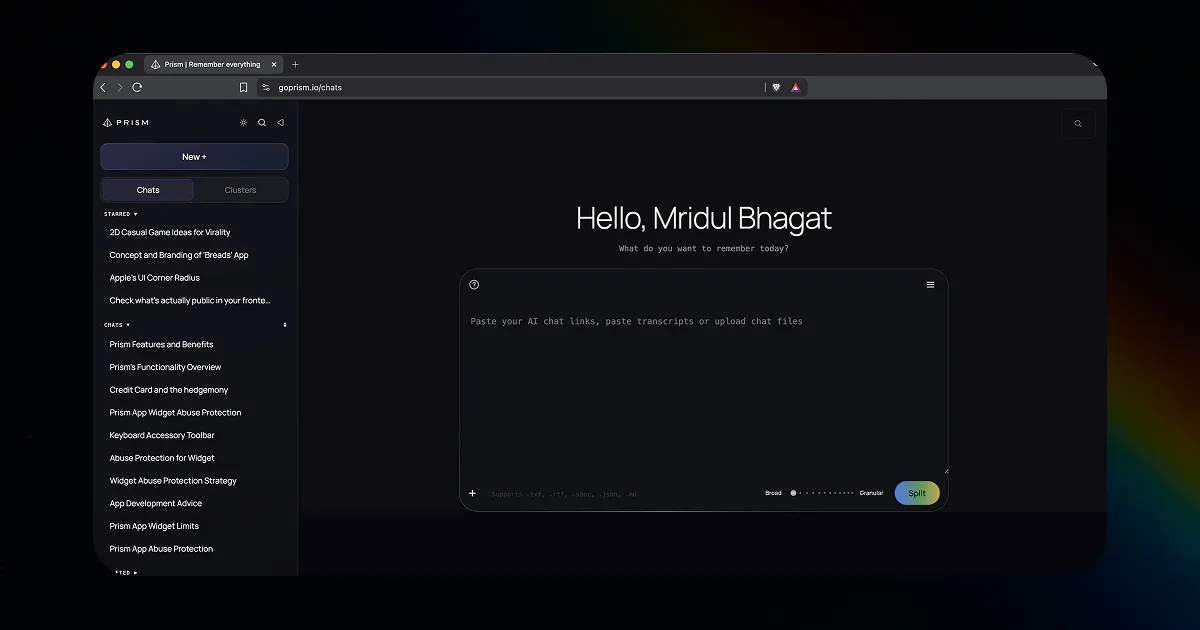This screenshot has height=630, width=1200.
Task: Click the browser forward arrow
Action: [120, 87]
